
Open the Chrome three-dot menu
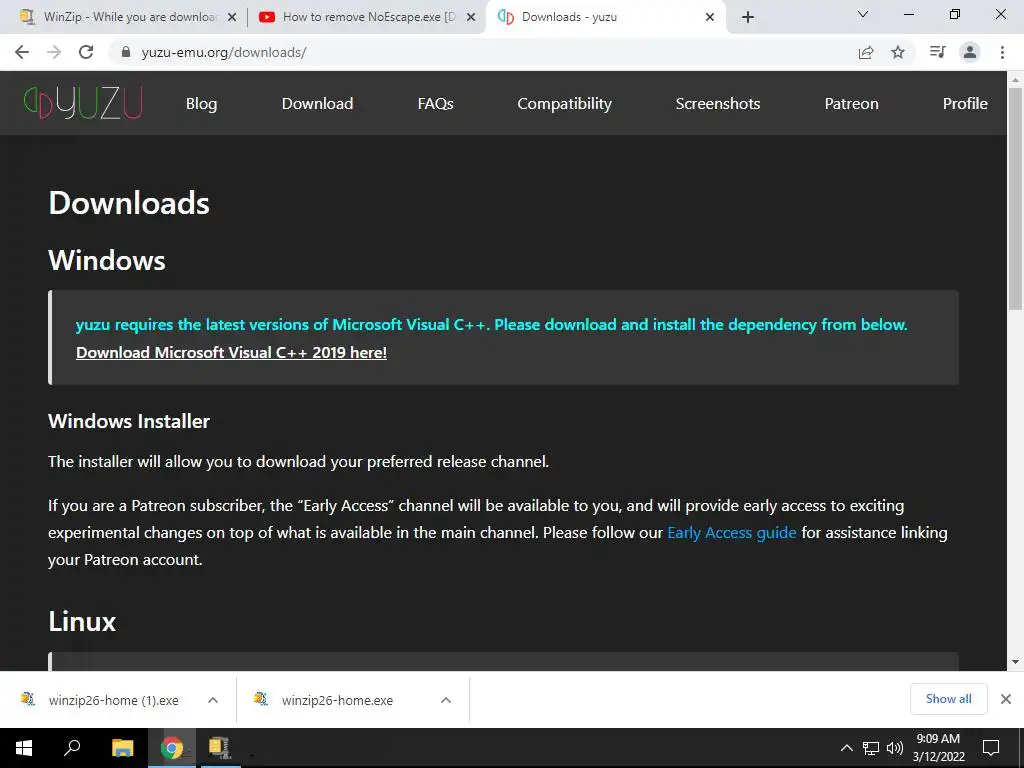coord(1002,52)
